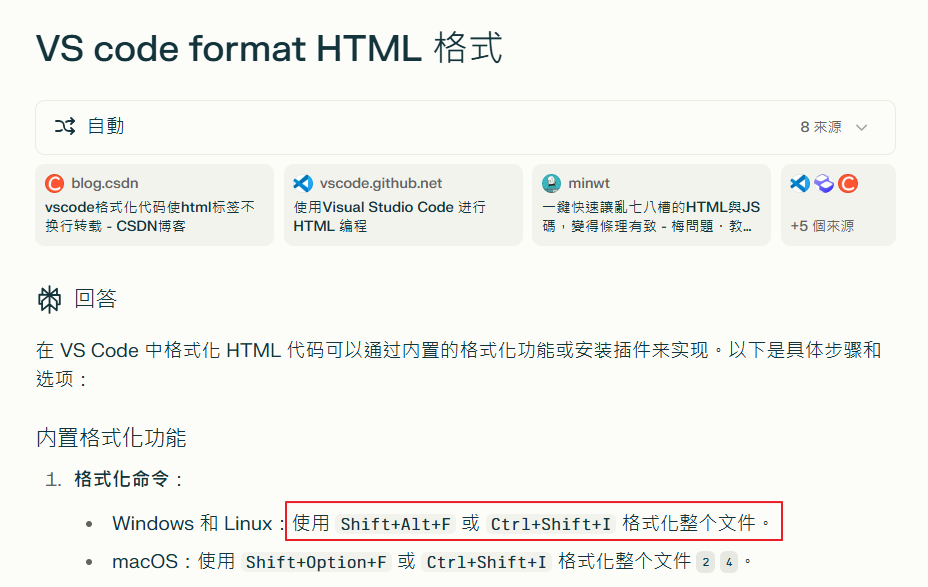
Task: Open the blog.csdn source card
Action: pyautogui.click(x=154, y=205)
